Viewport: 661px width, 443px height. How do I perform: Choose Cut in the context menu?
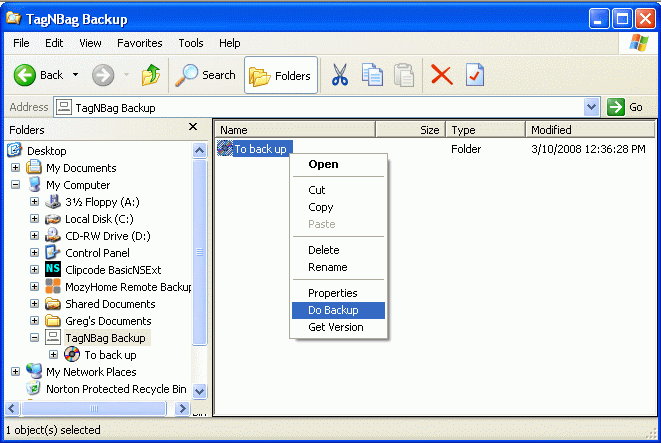338,190
